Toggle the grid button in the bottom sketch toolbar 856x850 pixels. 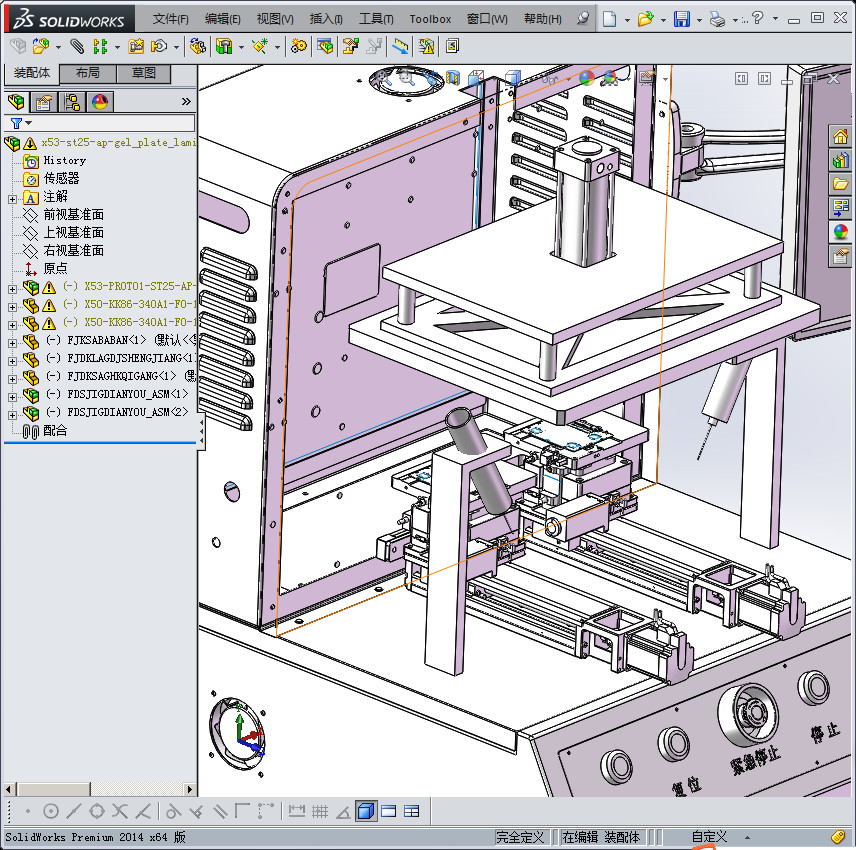320,811
